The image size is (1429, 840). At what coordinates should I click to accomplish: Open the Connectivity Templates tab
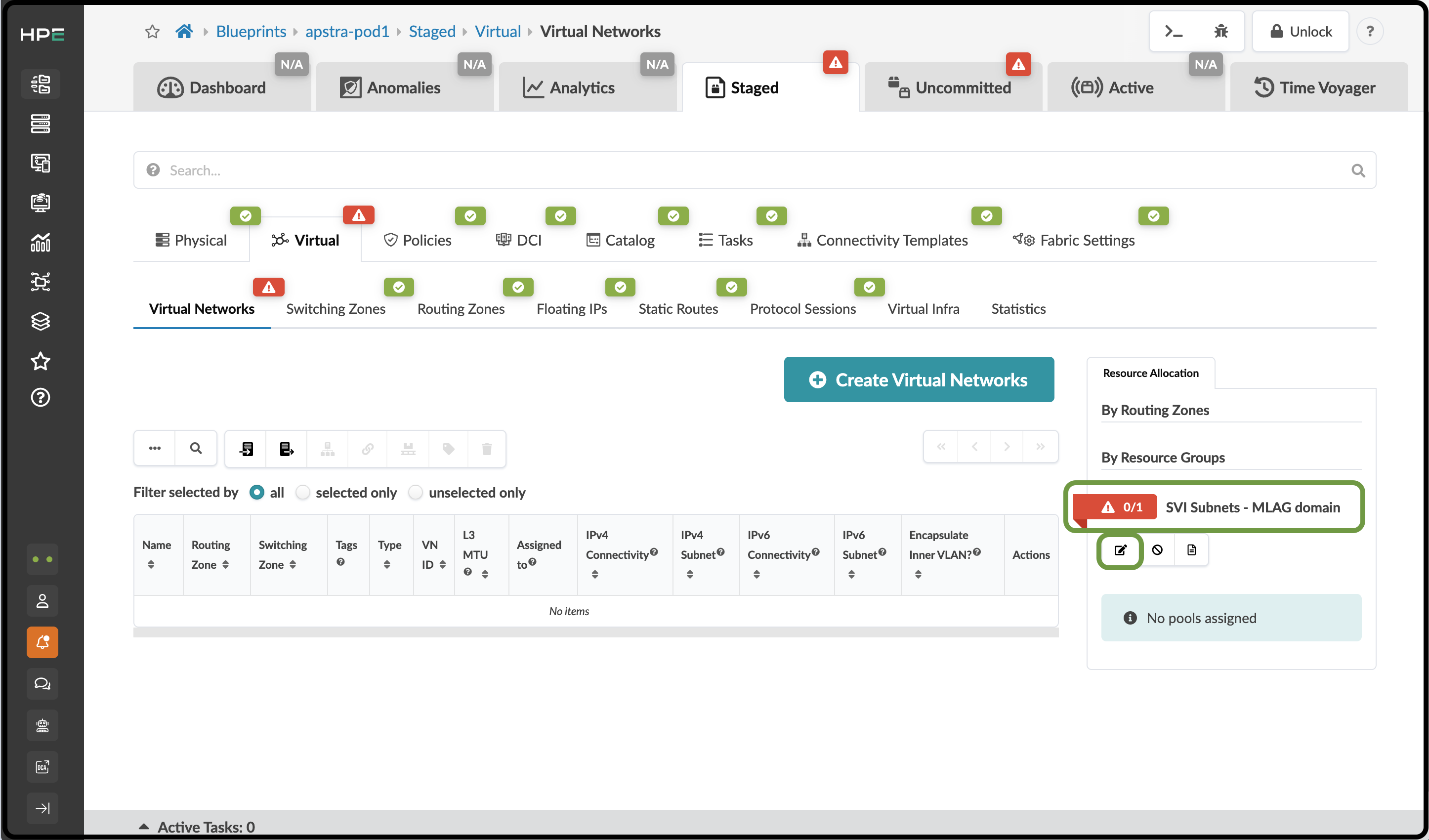(x=882, y=240)
